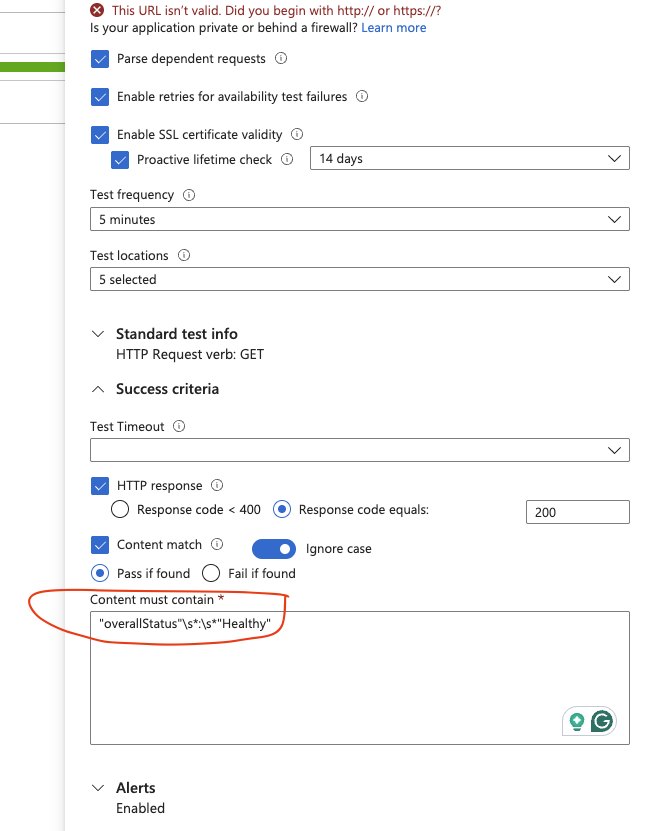This screenshot has width=648, height=831.
Task: Click the response code 200 input field
Action: [x=578, y=512]
